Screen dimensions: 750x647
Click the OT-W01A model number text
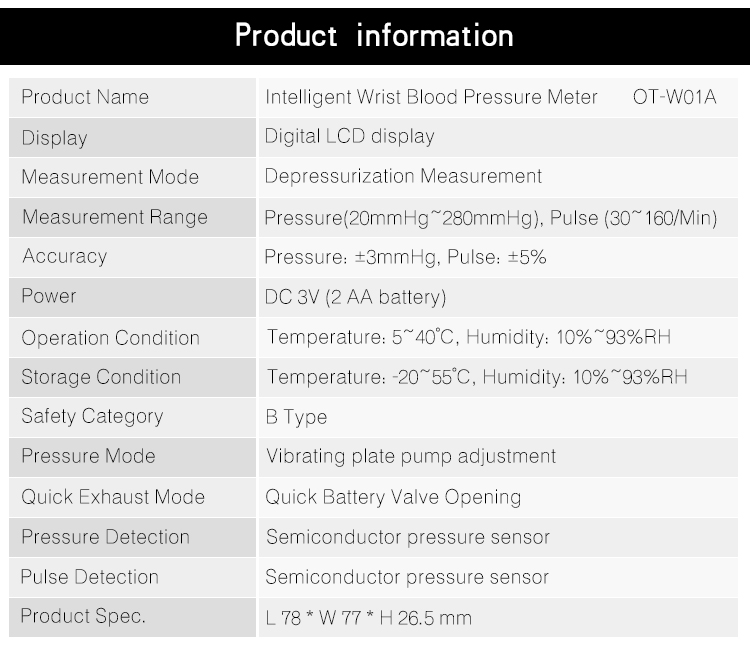click(674, 97)
